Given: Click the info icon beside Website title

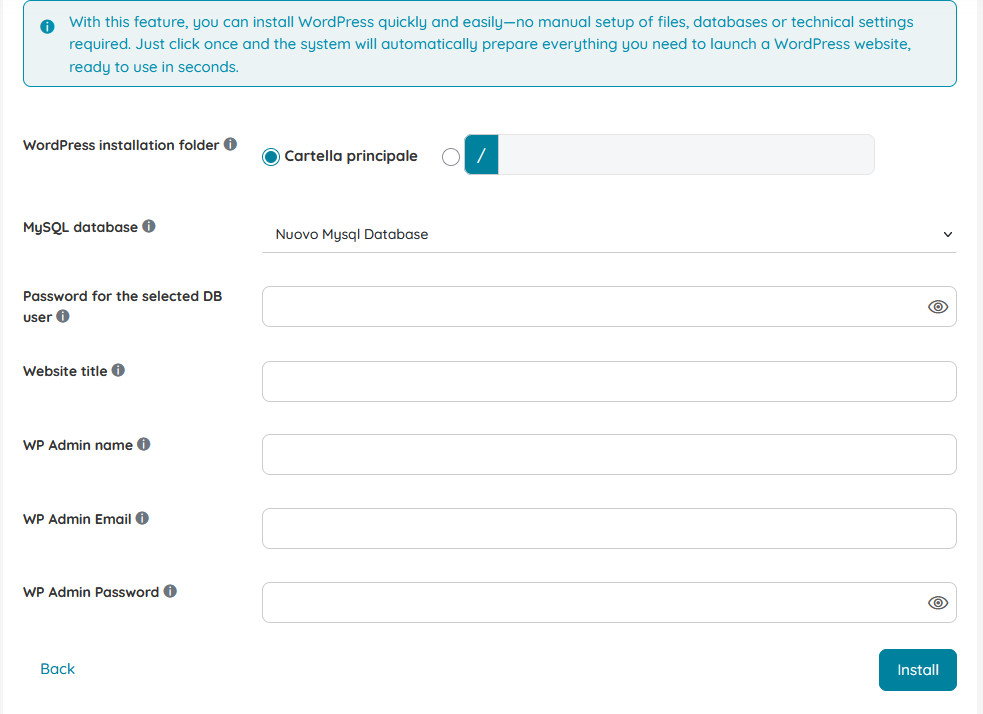Looking at the screenshot, I should tap(118, 370).
